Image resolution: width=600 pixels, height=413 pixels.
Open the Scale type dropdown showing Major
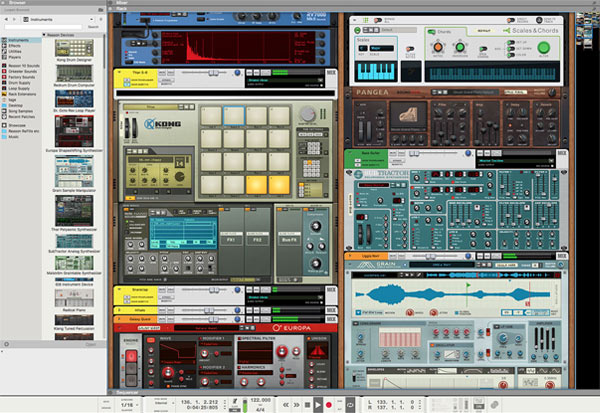point(380,47)
